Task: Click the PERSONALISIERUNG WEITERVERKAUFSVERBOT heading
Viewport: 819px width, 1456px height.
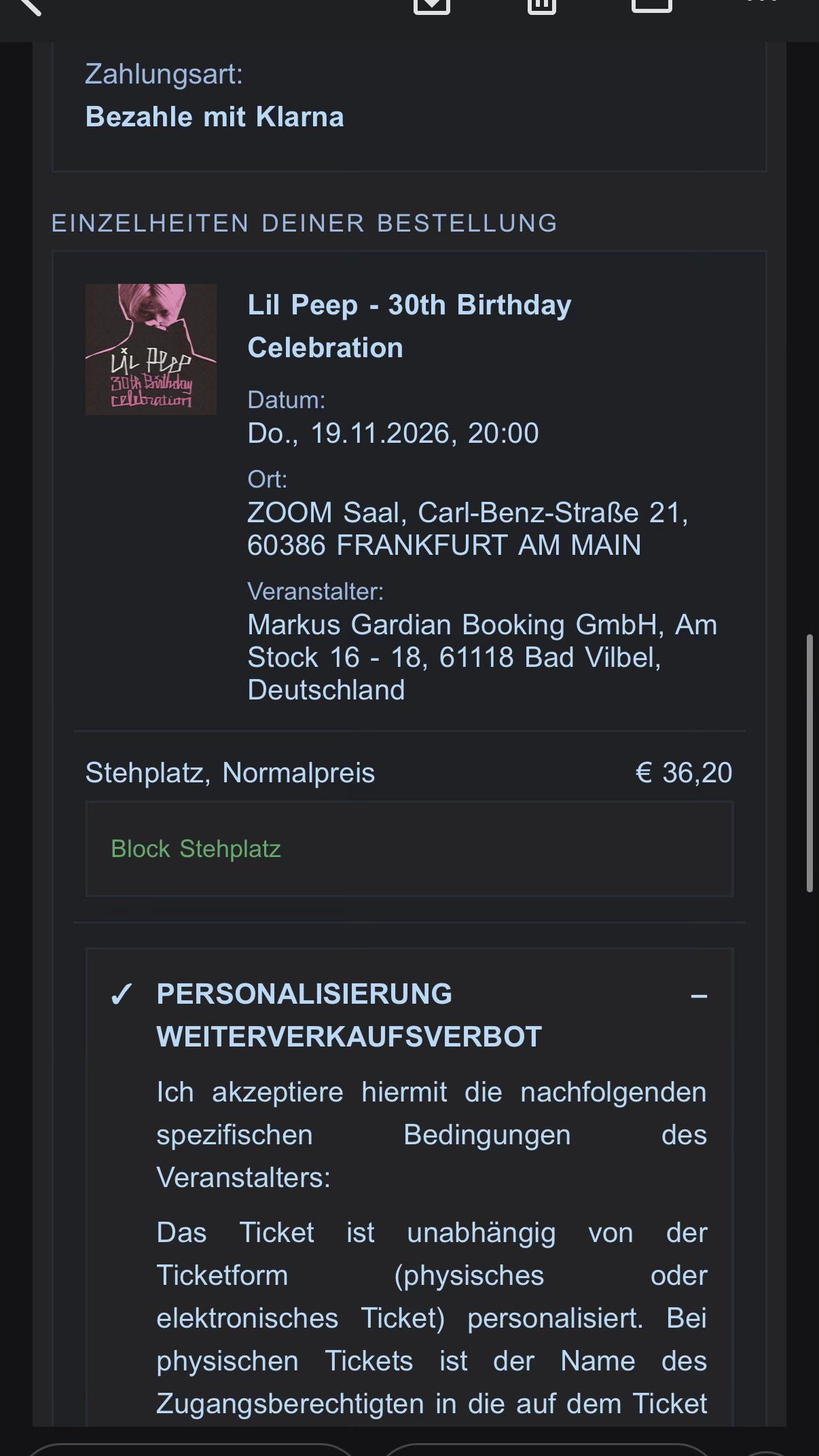Action: coord(349,1015)
